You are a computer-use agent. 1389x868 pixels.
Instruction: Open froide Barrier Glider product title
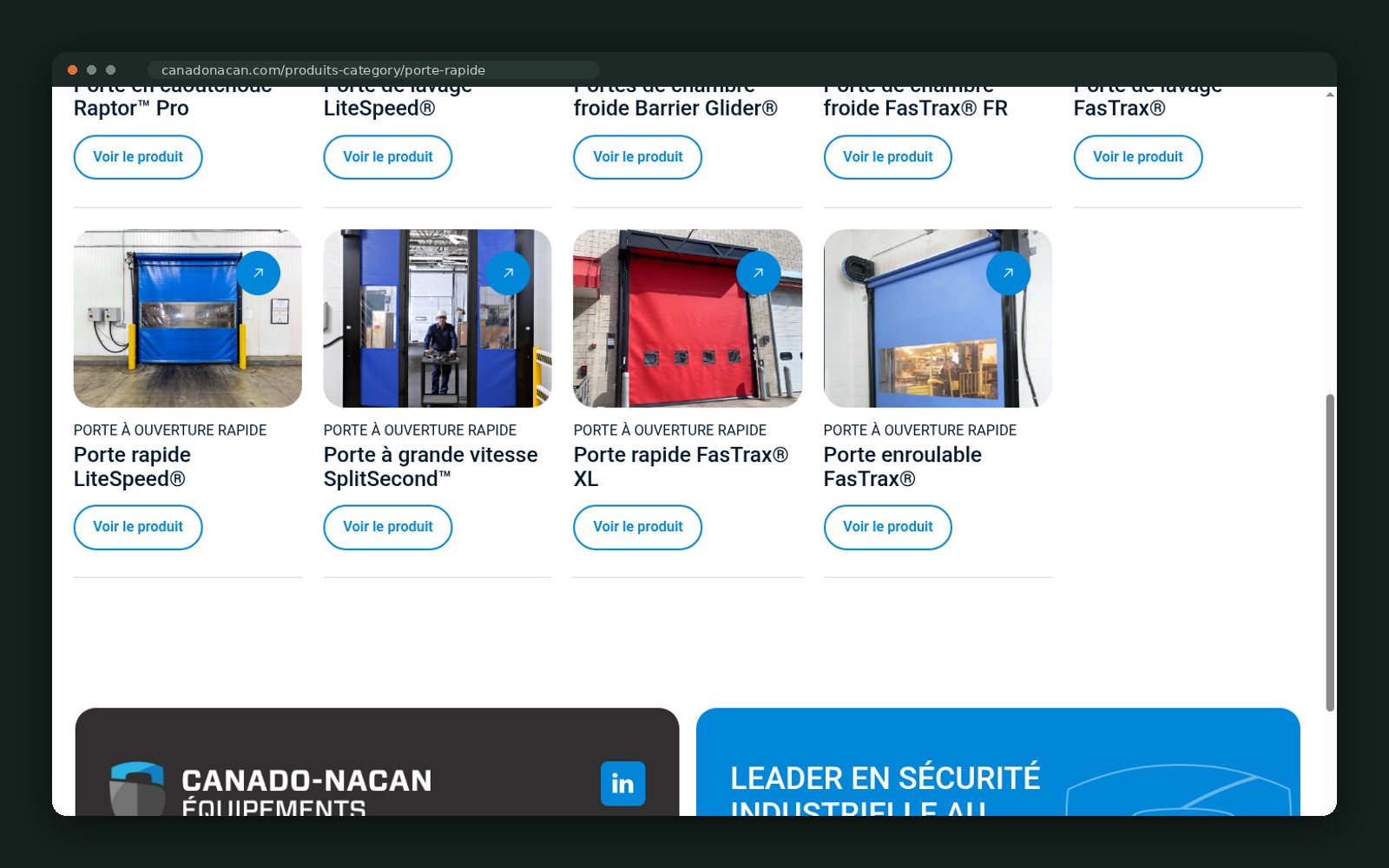(675, 102)
